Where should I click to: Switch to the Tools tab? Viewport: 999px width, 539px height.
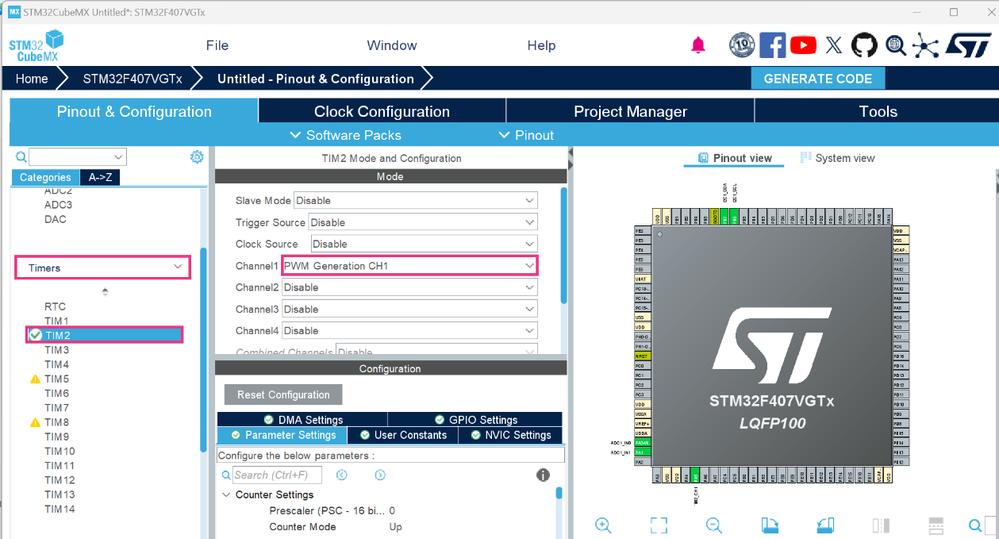[877, 111]
